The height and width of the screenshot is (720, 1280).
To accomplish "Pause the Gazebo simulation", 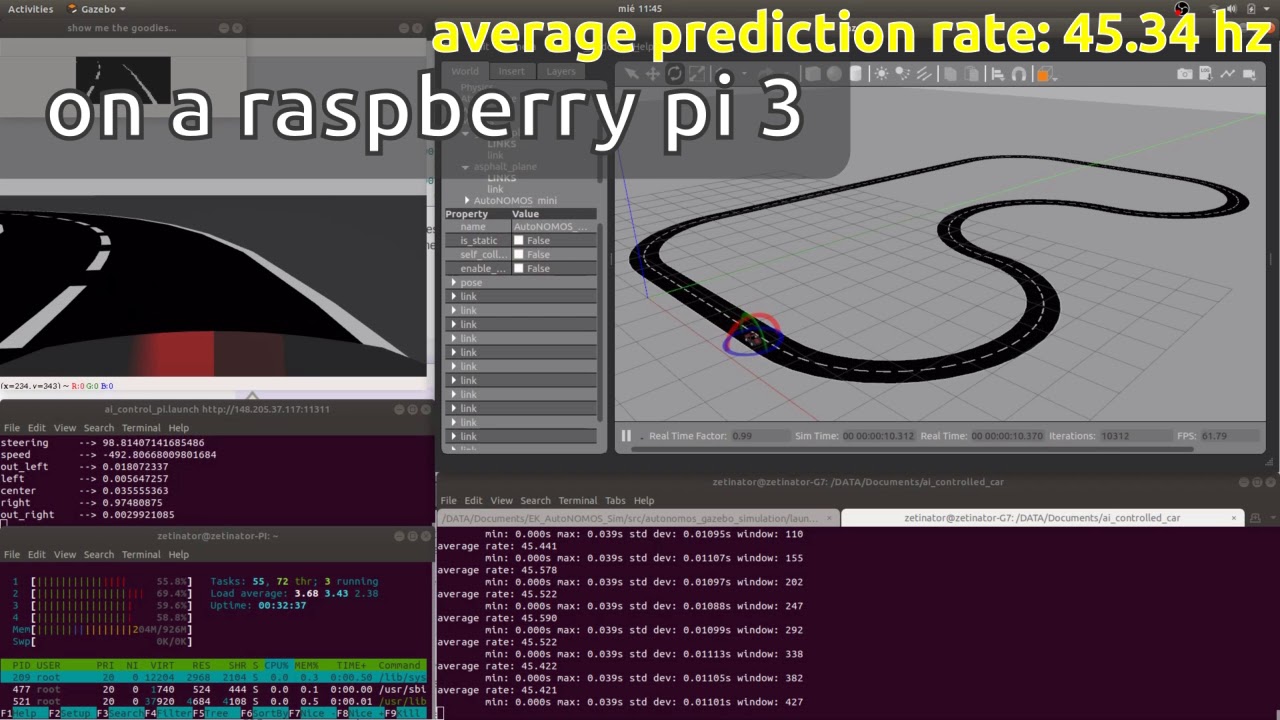I will (627, 435).
